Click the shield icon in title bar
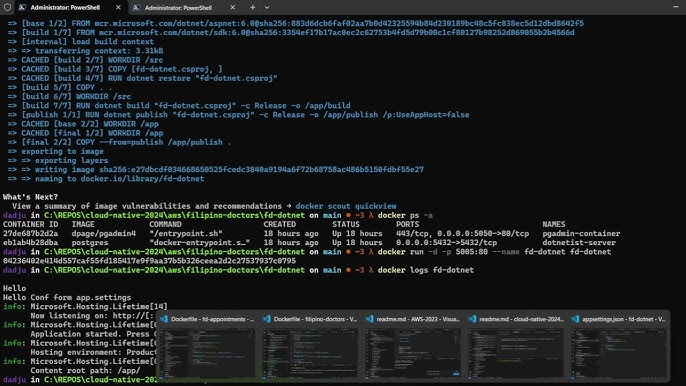 7,7
